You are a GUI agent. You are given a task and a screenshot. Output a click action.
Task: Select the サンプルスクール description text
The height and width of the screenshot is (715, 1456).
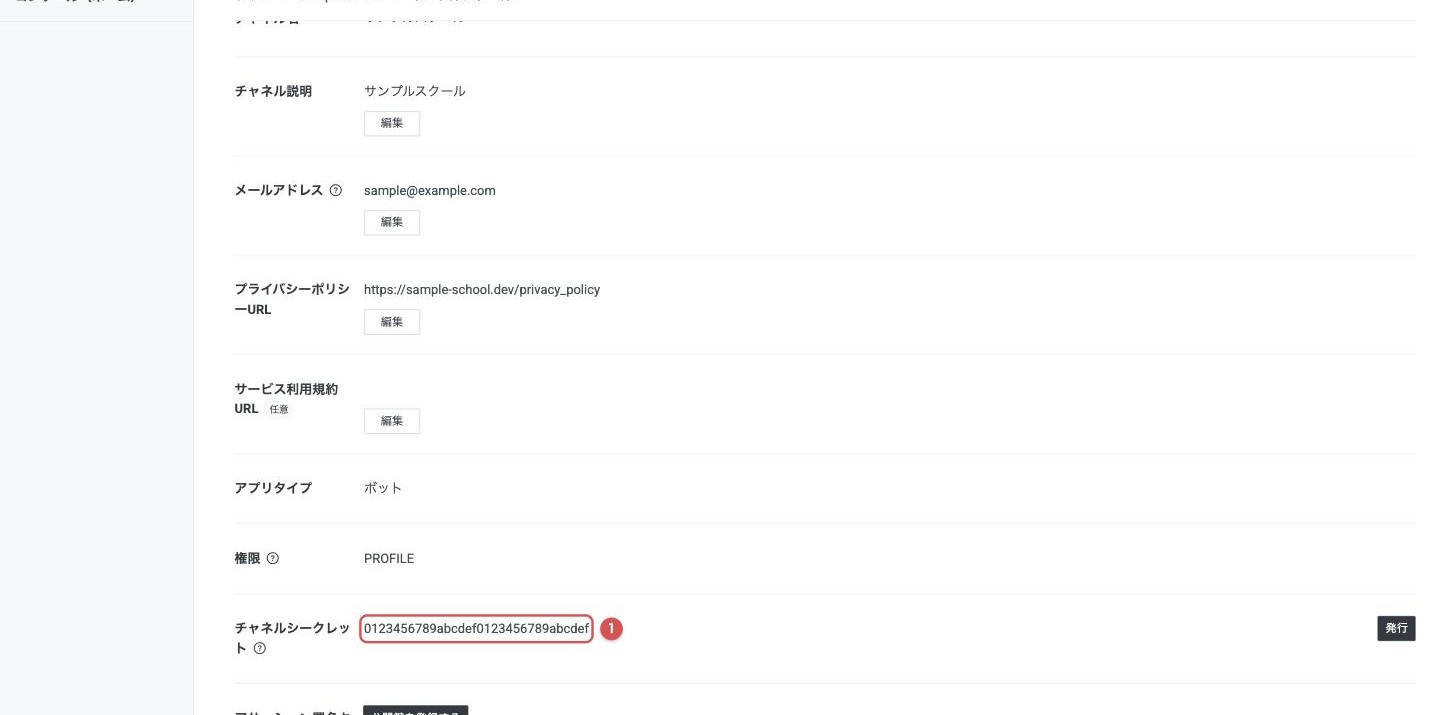click(x=415, y=91)
